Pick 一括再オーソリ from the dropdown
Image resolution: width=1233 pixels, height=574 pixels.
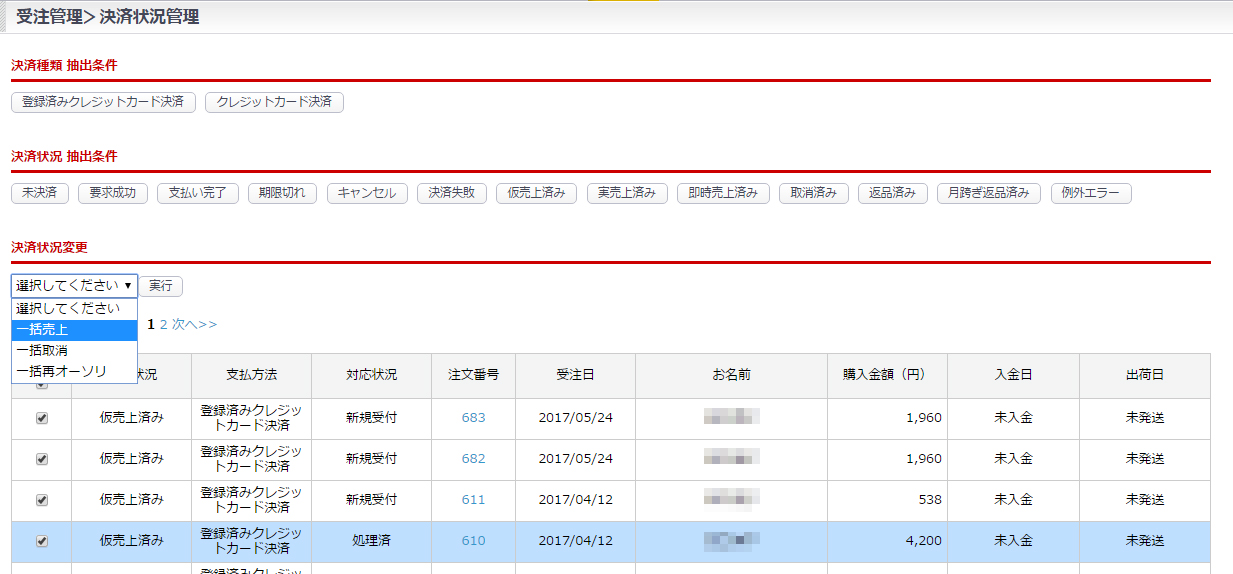(74, 372)
